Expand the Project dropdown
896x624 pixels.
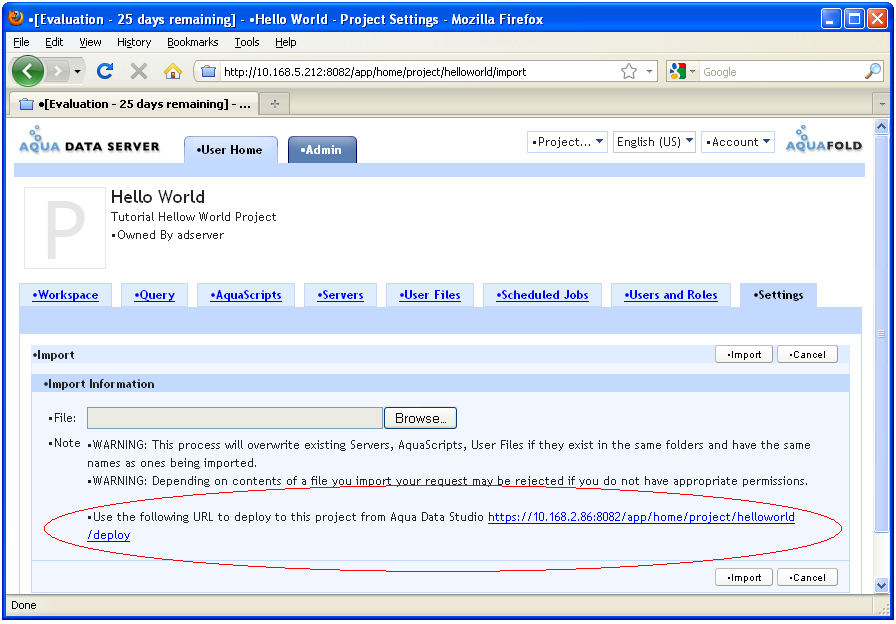click(x=567, y=142)
